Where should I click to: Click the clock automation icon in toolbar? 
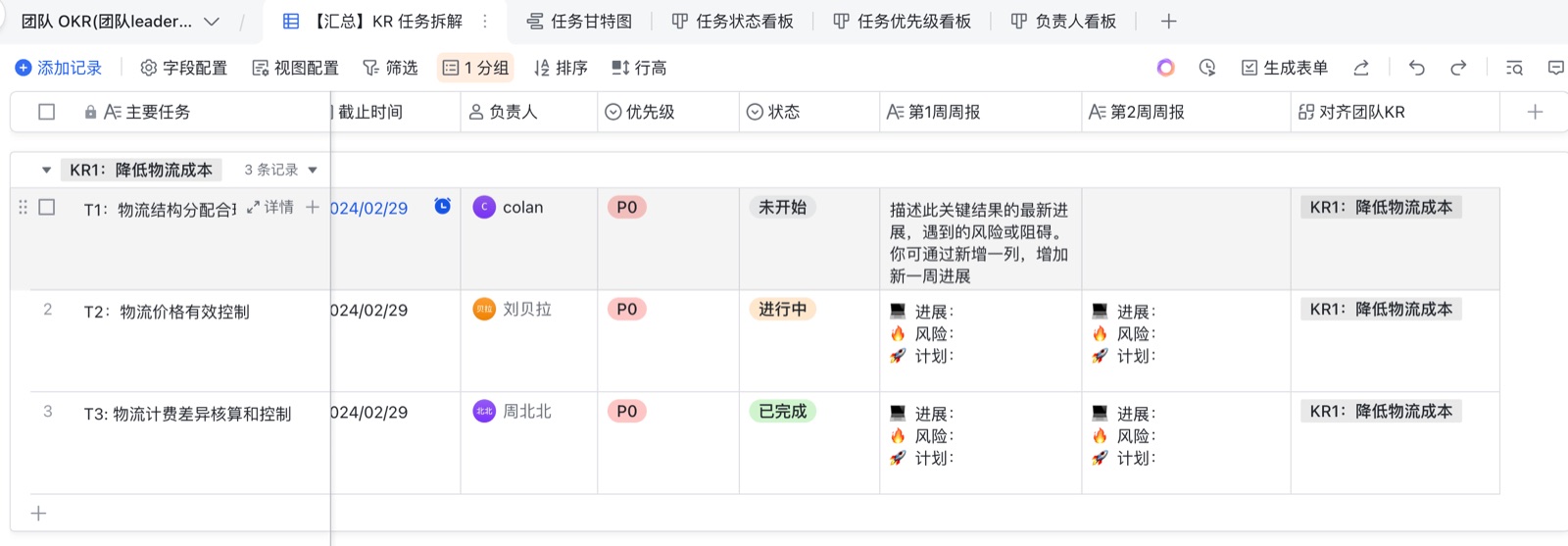click(1207, 68)
